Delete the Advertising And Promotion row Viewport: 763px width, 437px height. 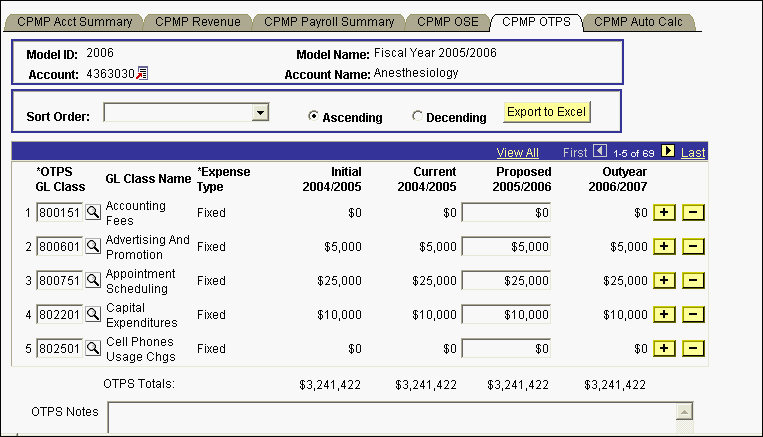point(693,246)
